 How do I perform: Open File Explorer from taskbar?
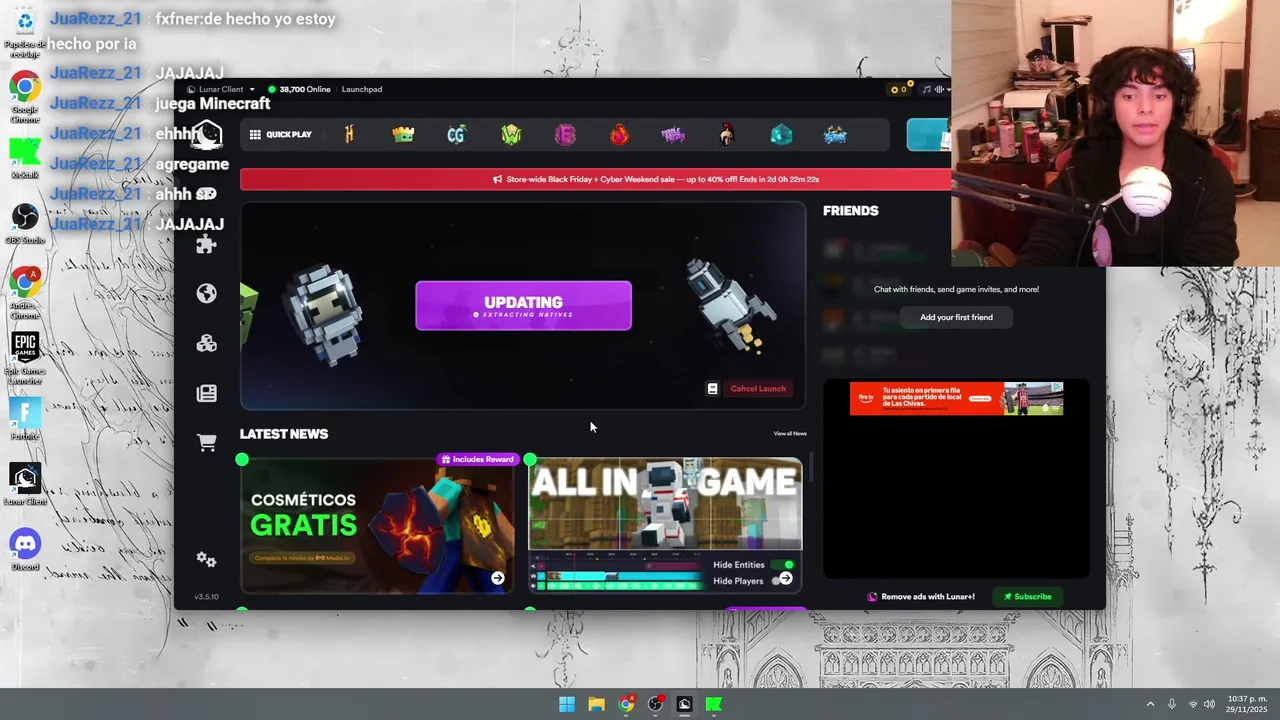click(x=596, y=704)
